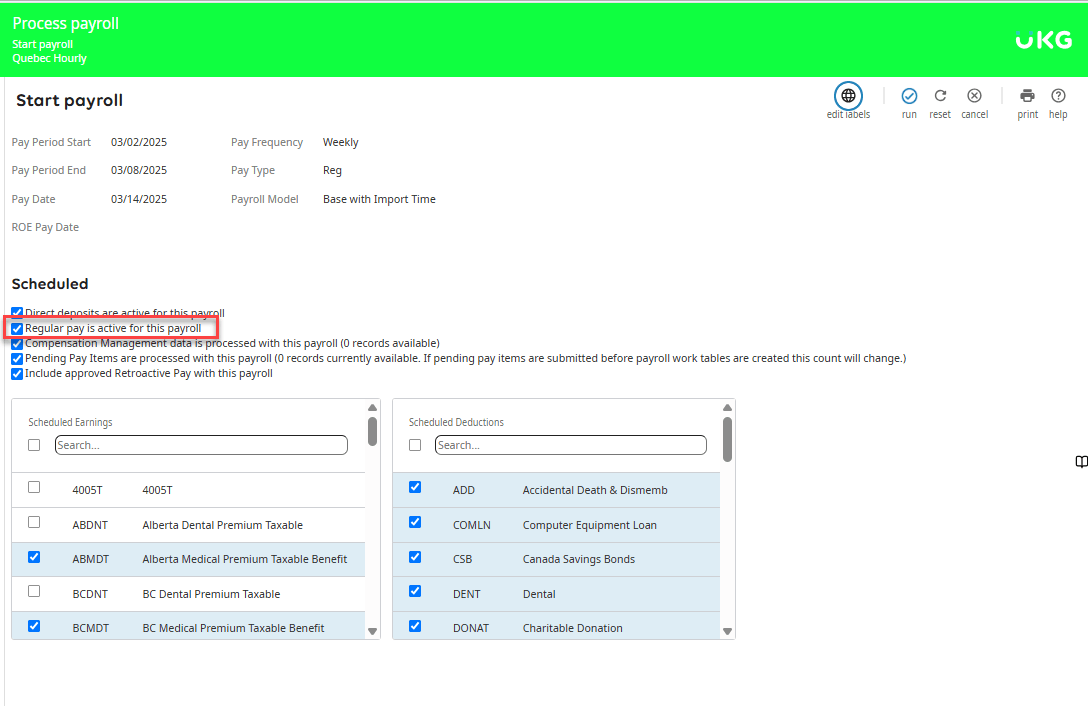Click the ROE Pay Date label

45,227
